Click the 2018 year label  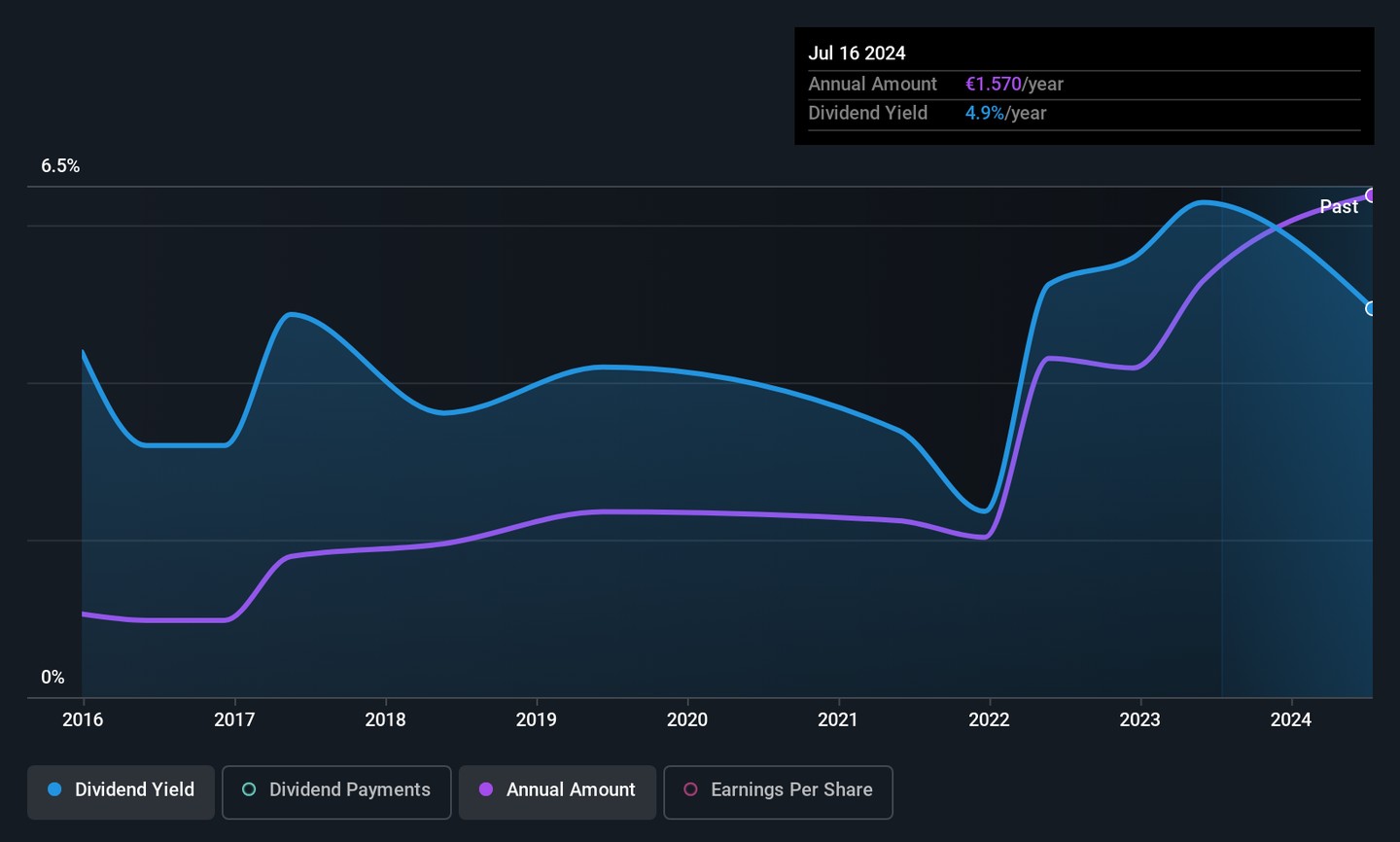385,719
